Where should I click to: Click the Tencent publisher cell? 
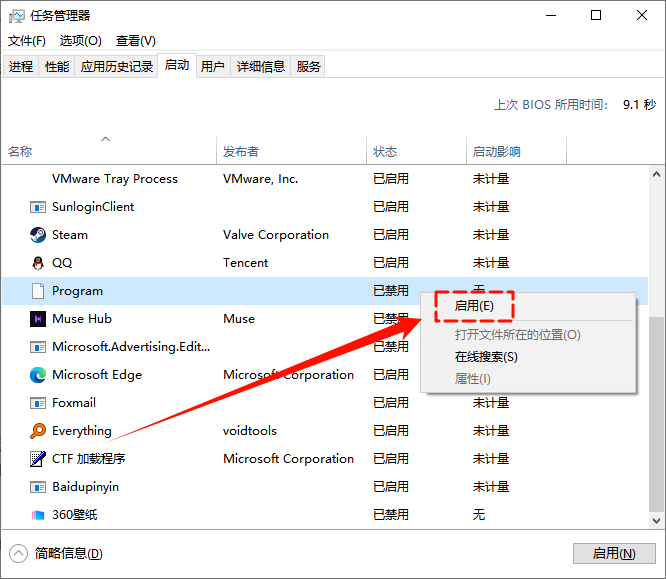point(246,263)
